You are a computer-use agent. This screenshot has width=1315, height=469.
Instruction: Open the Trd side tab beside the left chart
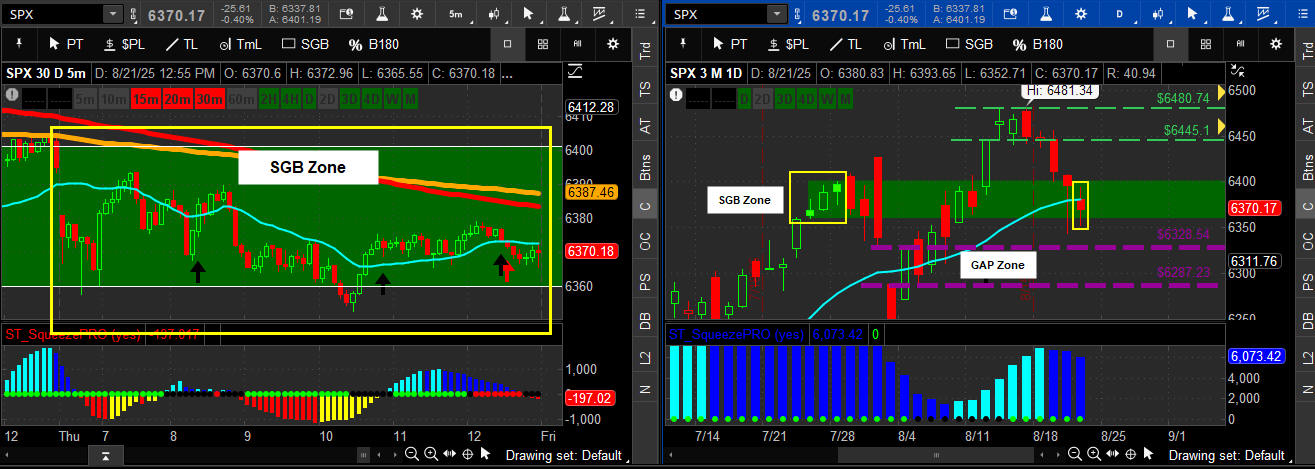(x=645, y=49)
